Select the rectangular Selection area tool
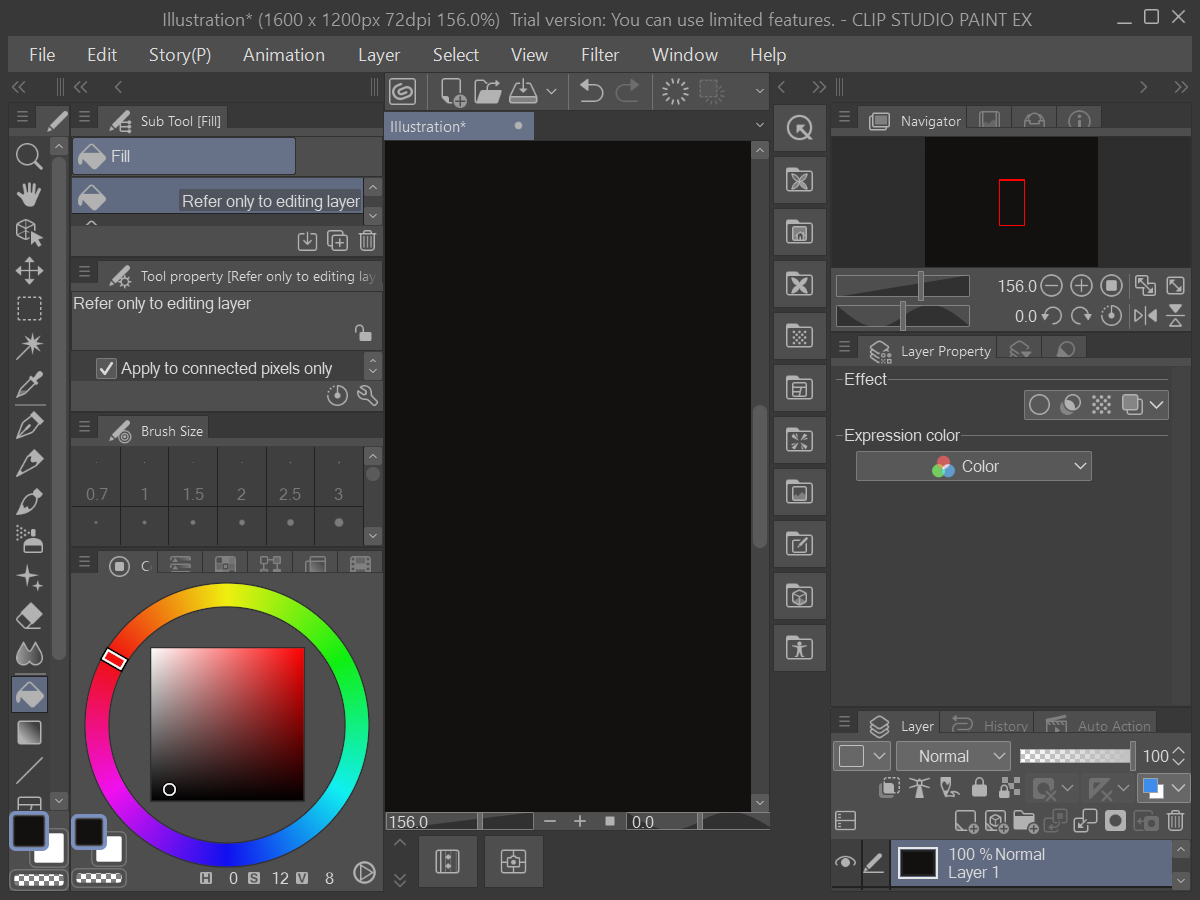1200x900 pixels. [x=29, y=308]
